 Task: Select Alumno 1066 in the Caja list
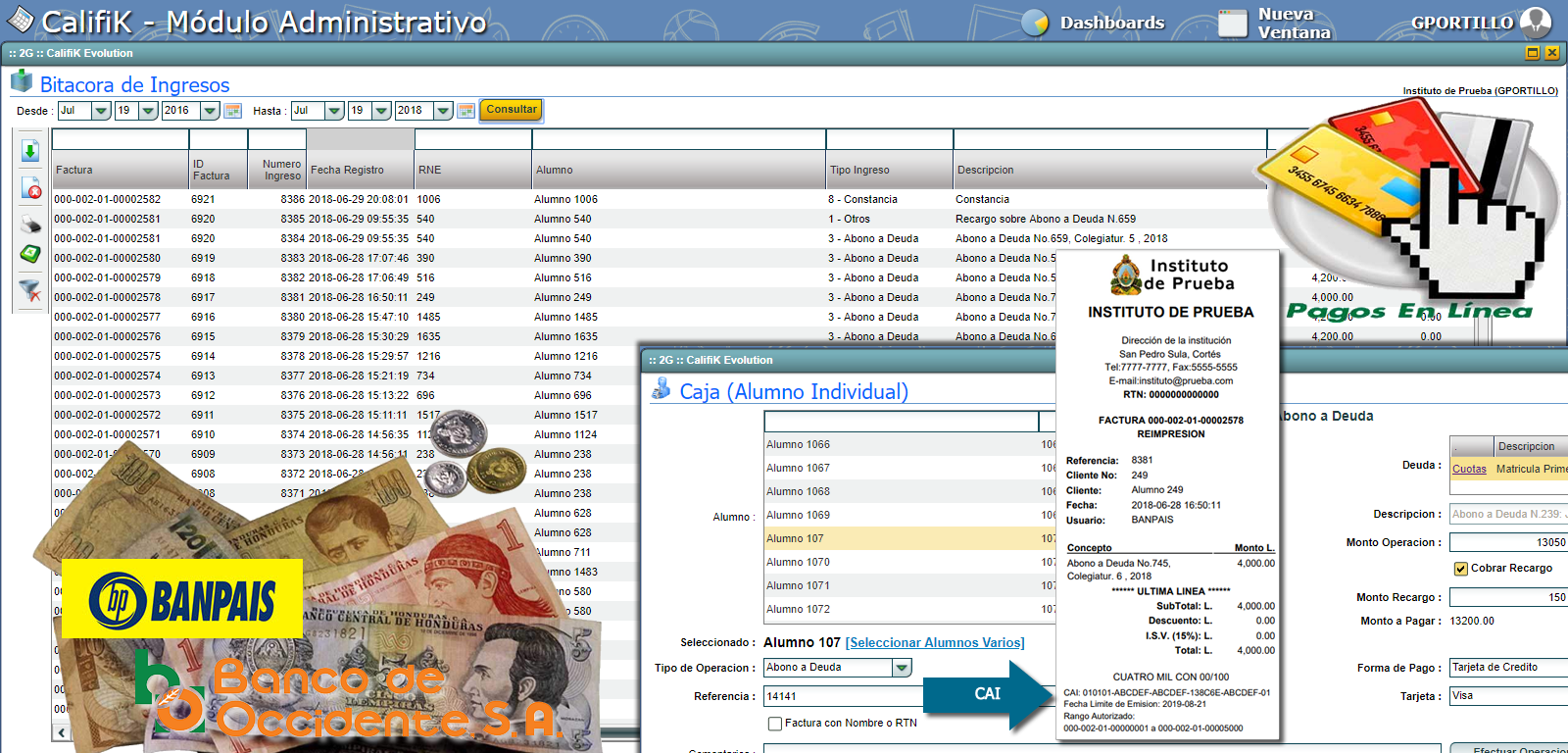(x=909, y=444)
